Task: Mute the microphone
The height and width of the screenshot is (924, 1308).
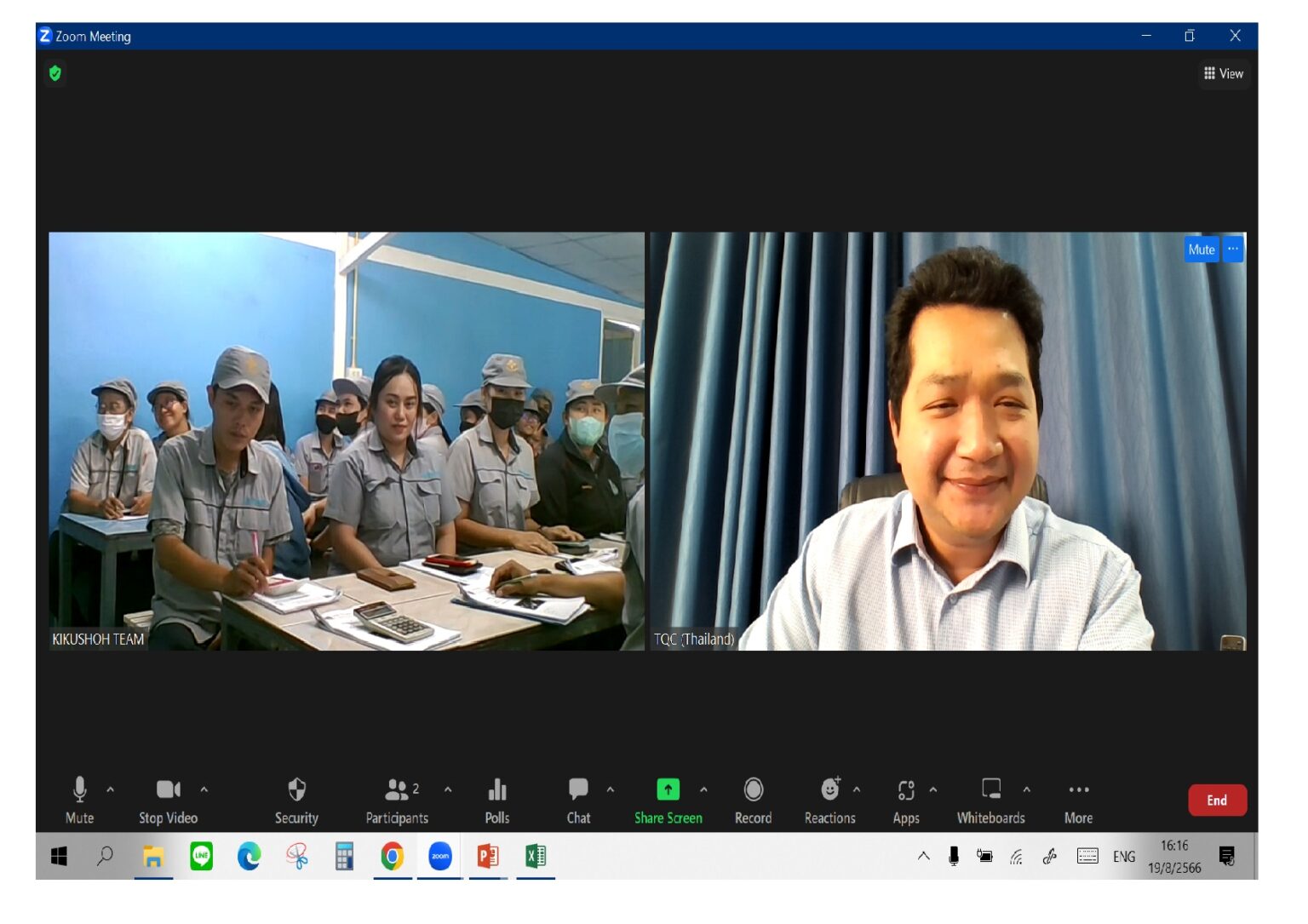Action: click(80, 791)
